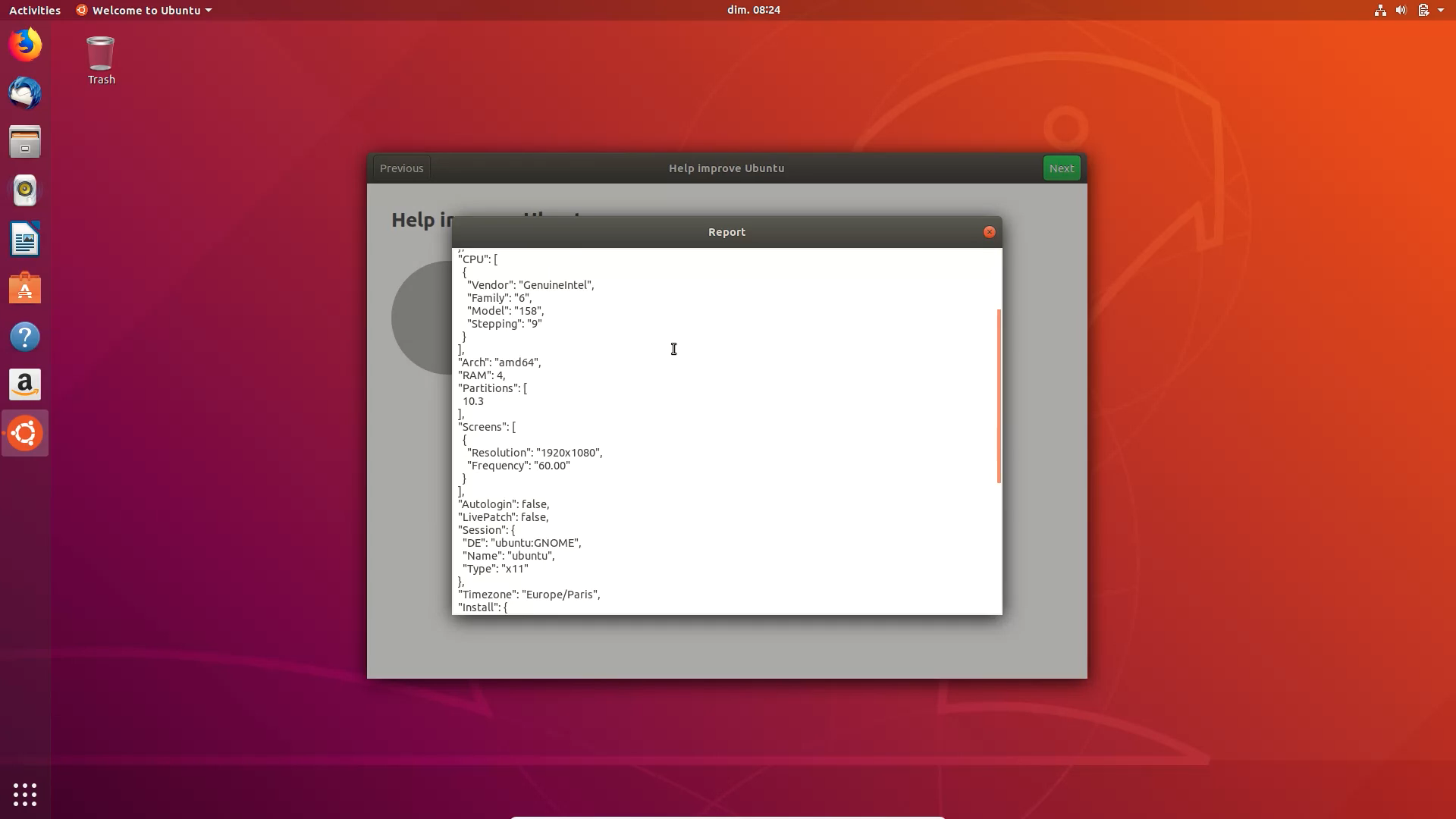Click the Show Applications grid icon
The image size is (1456, 819).
(24, 795)
